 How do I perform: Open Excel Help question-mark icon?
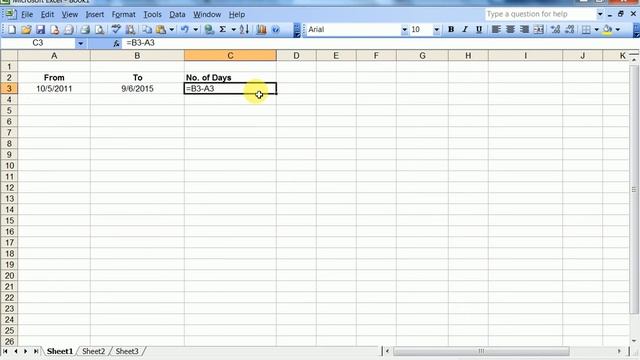click(276, 29)
